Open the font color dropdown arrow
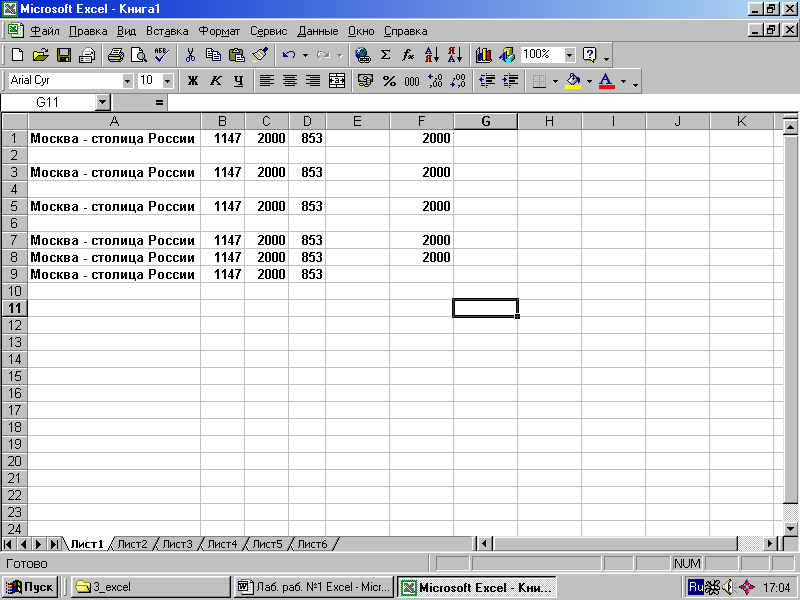800x600 pixels. click(x=623, y=81)
